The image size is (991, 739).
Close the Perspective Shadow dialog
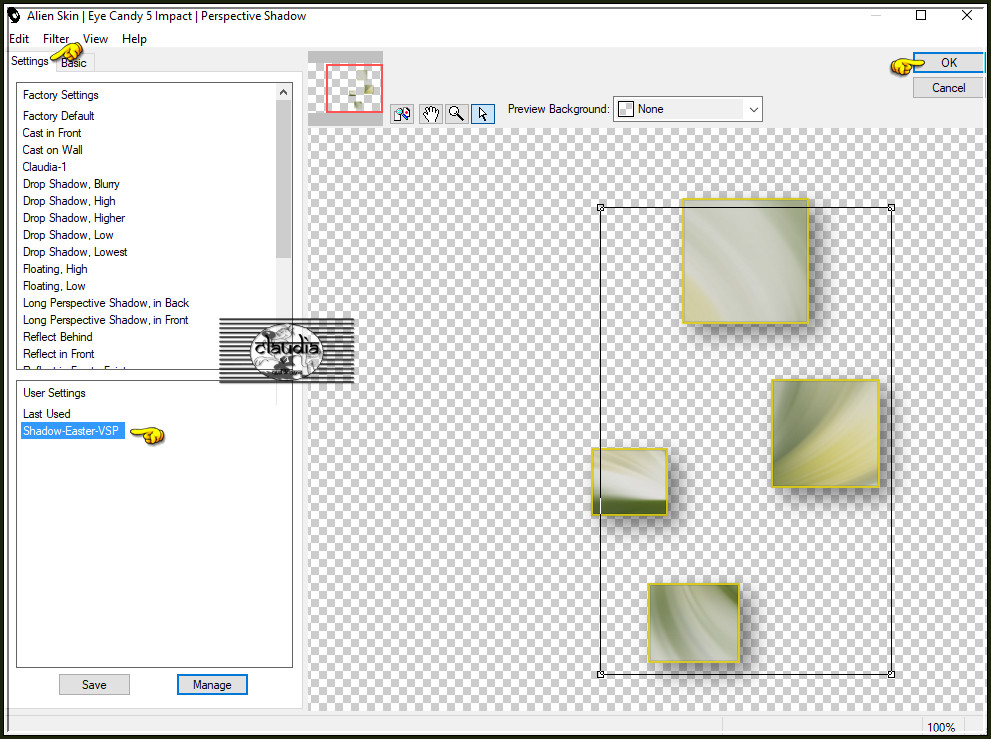[967, 15]
